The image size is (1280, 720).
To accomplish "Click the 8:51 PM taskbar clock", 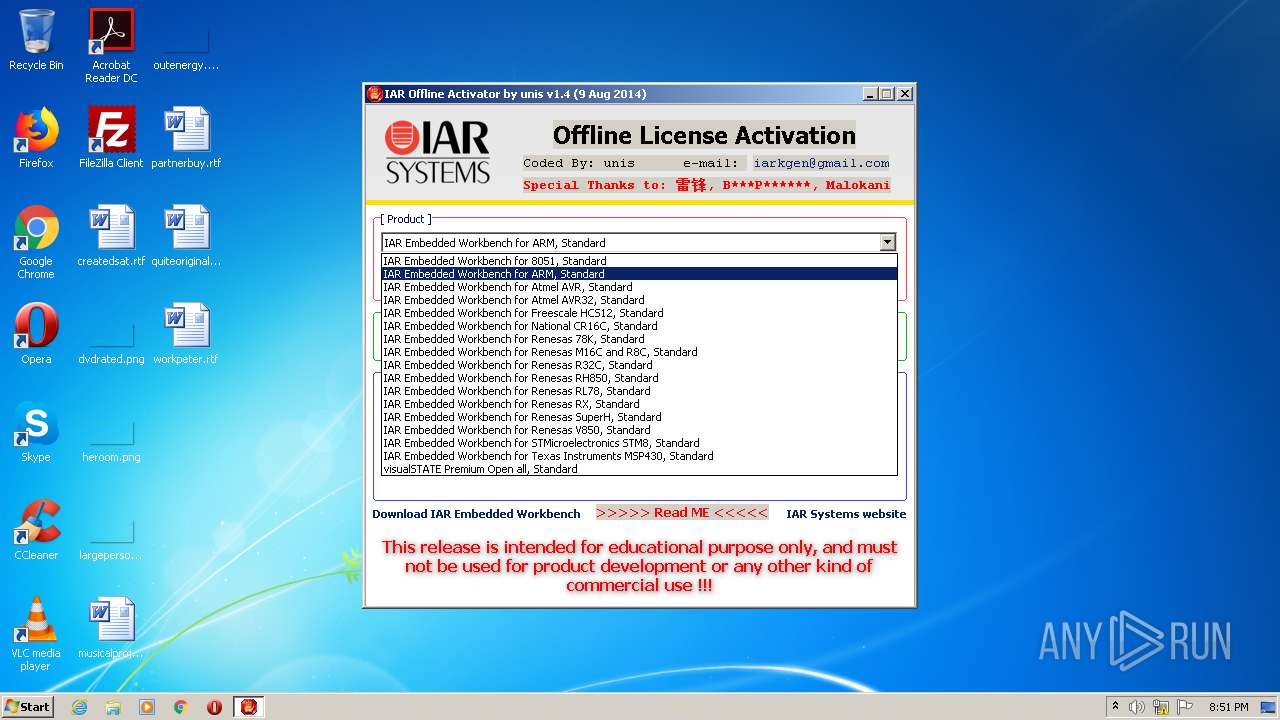I will (x=1228, y=707).
